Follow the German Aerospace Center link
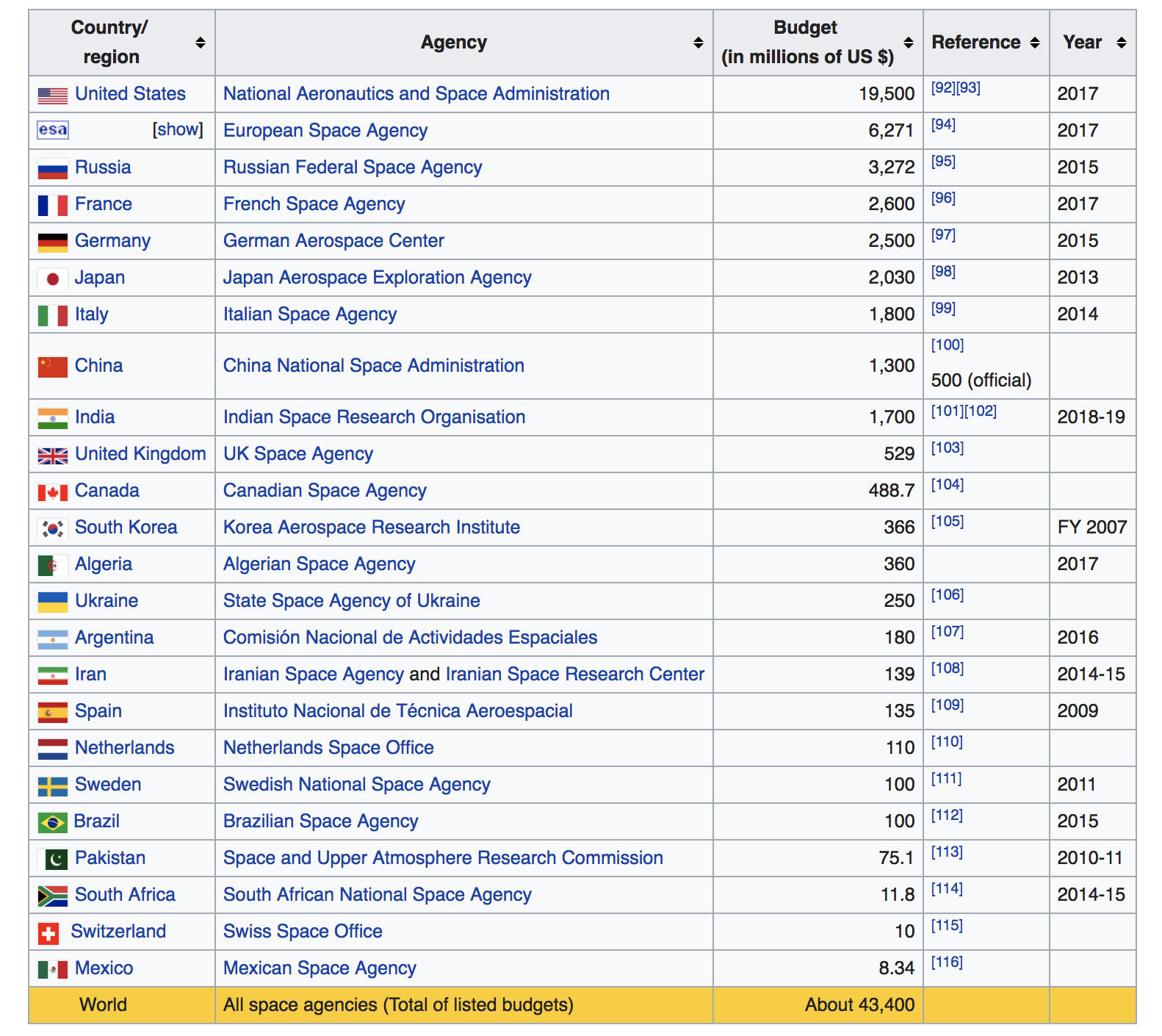This screenshot has width=1162, height=1036. tap(333, 241)
